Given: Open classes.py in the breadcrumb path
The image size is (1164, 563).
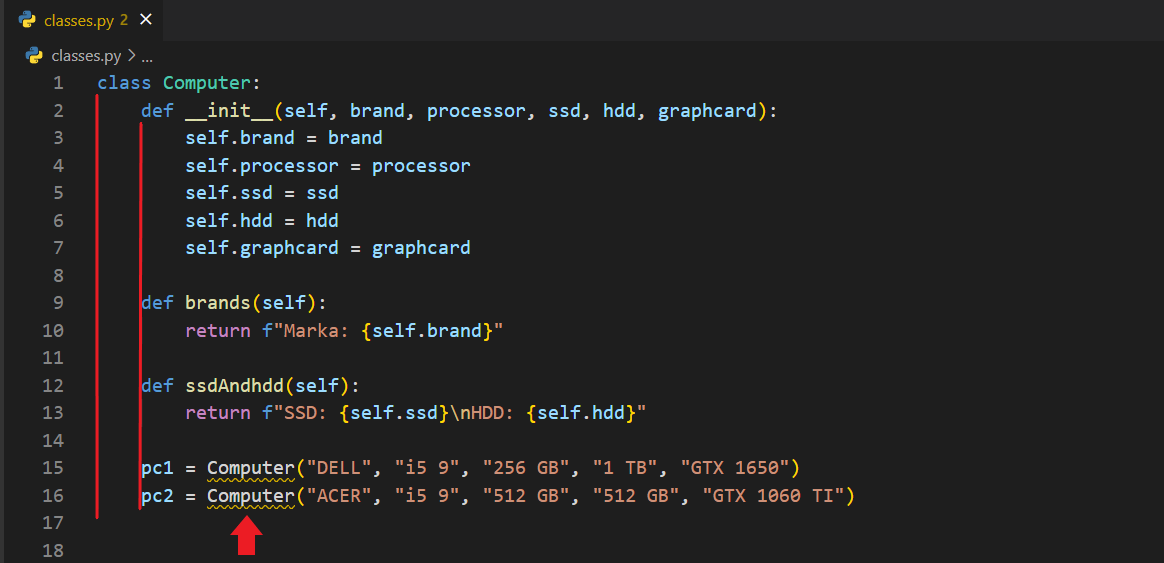Looking at the screenshot, I should point(85,56).
